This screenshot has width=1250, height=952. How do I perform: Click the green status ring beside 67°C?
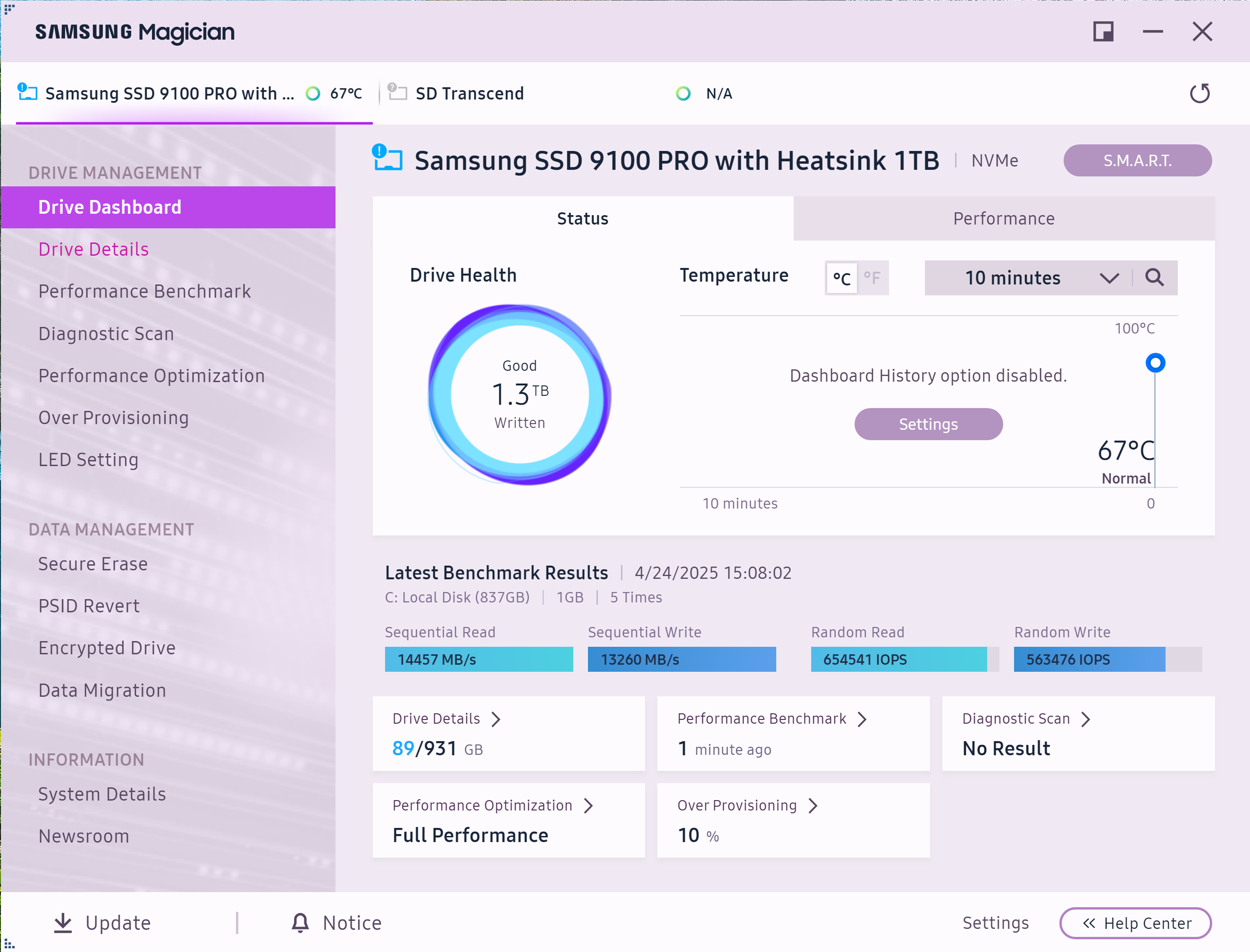[x=313, y=93]
